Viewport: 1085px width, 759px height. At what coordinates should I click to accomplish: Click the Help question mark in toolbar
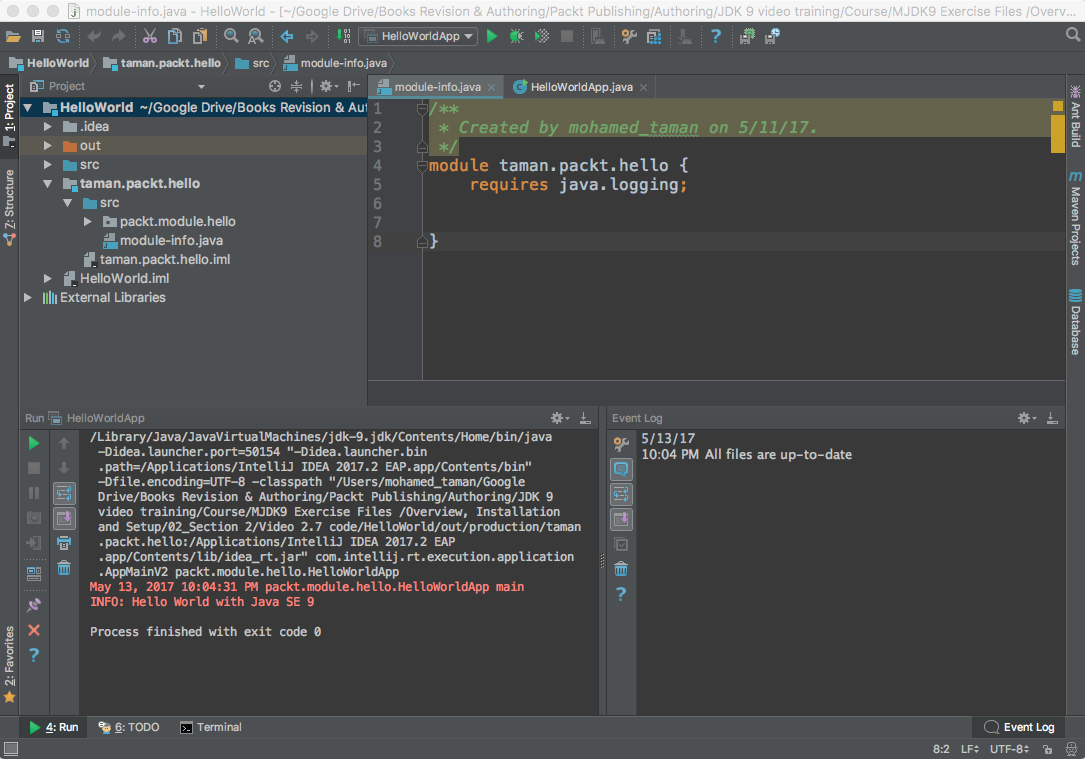[x=716, y=36]
